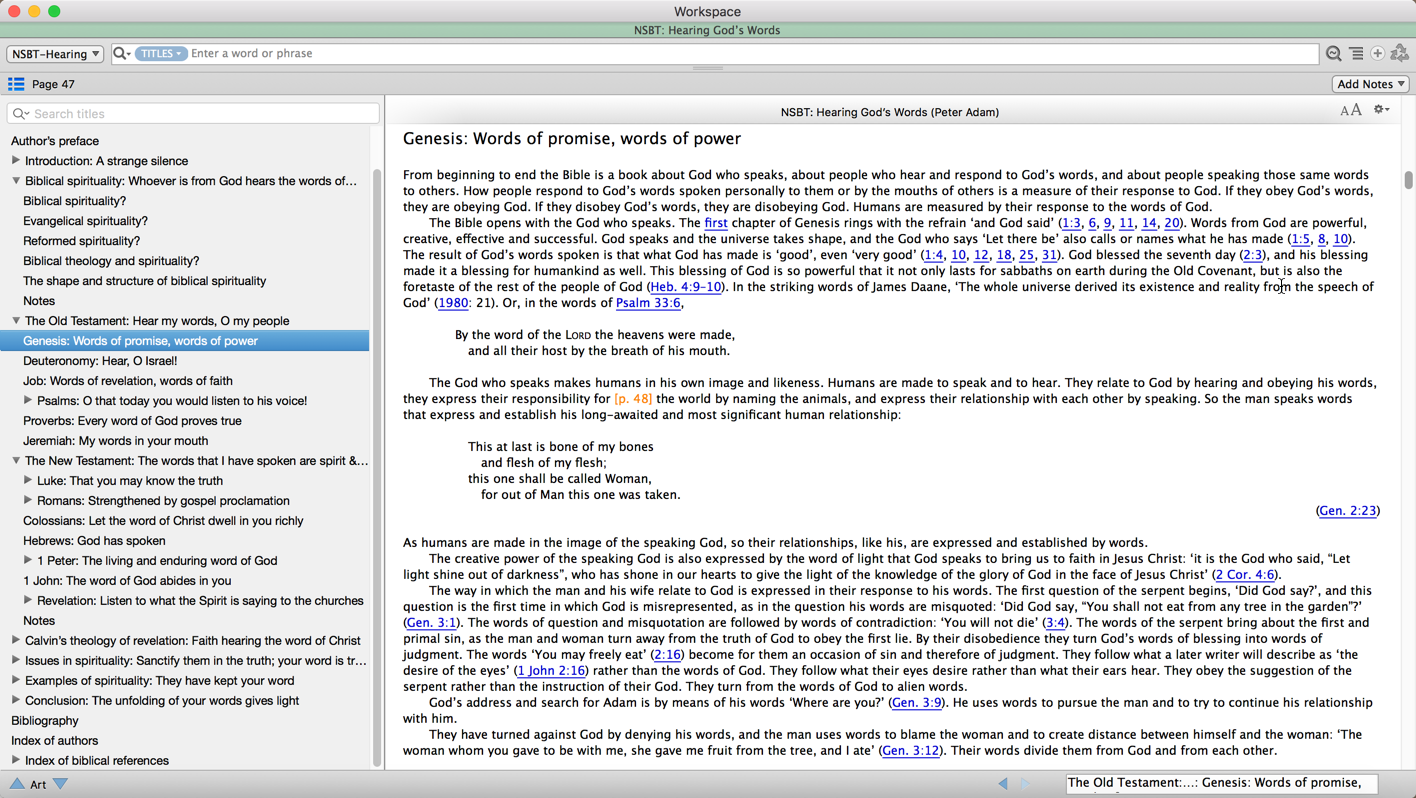Open the TITLES search field dropdown
Viewport: 1416px width, 798px height.
point(160,54)
